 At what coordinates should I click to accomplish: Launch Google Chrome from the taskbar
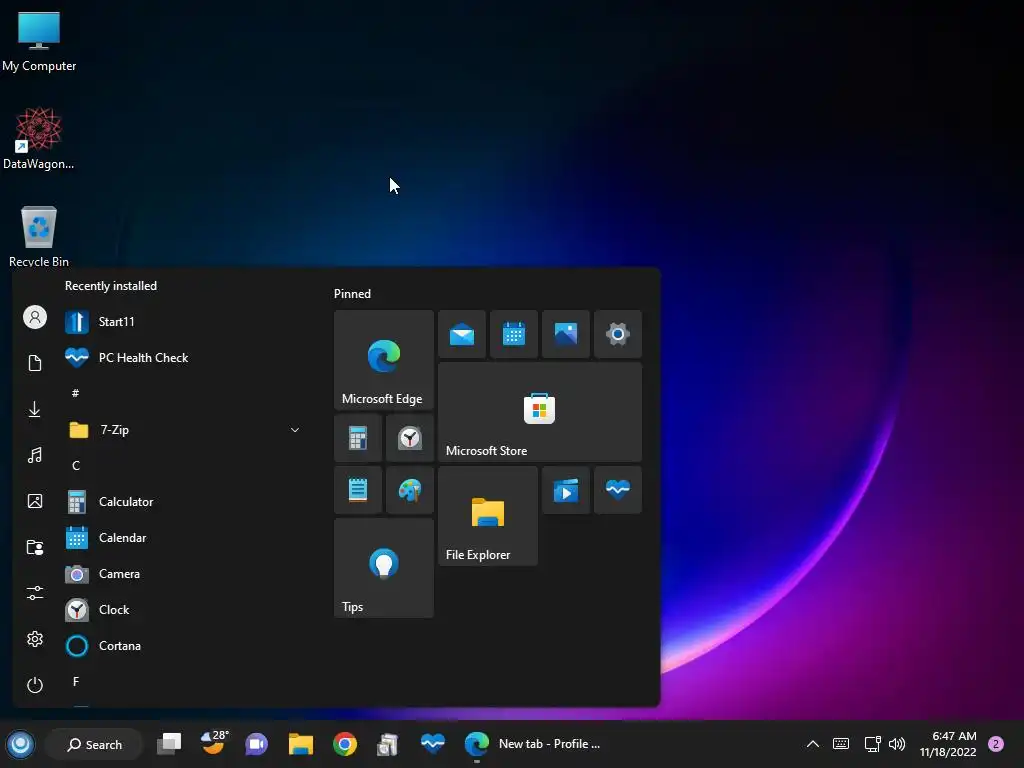click(x=344, y=744)
